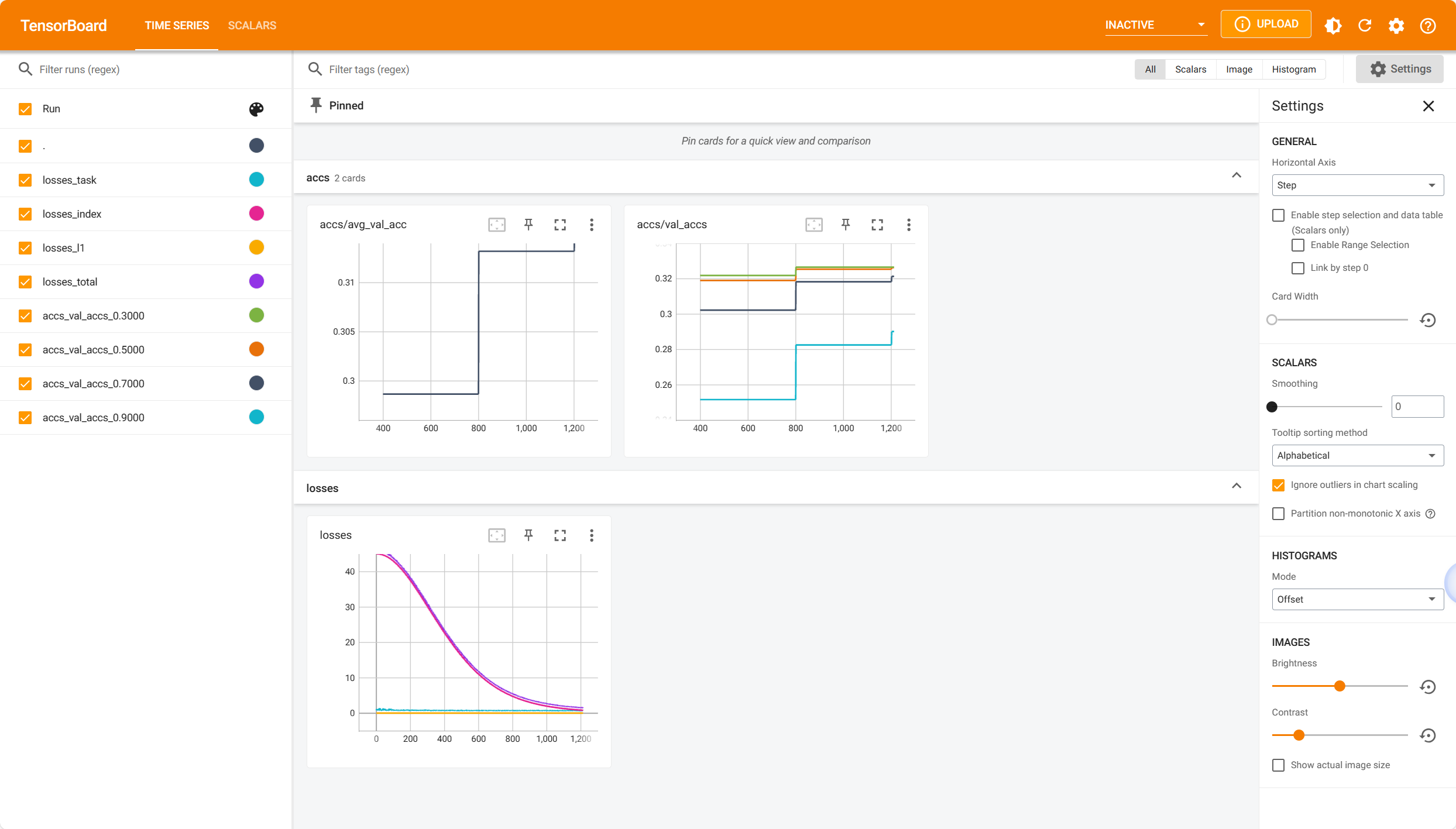
Task: Click the Brightness slider handle
Action: pos(1340,686)
